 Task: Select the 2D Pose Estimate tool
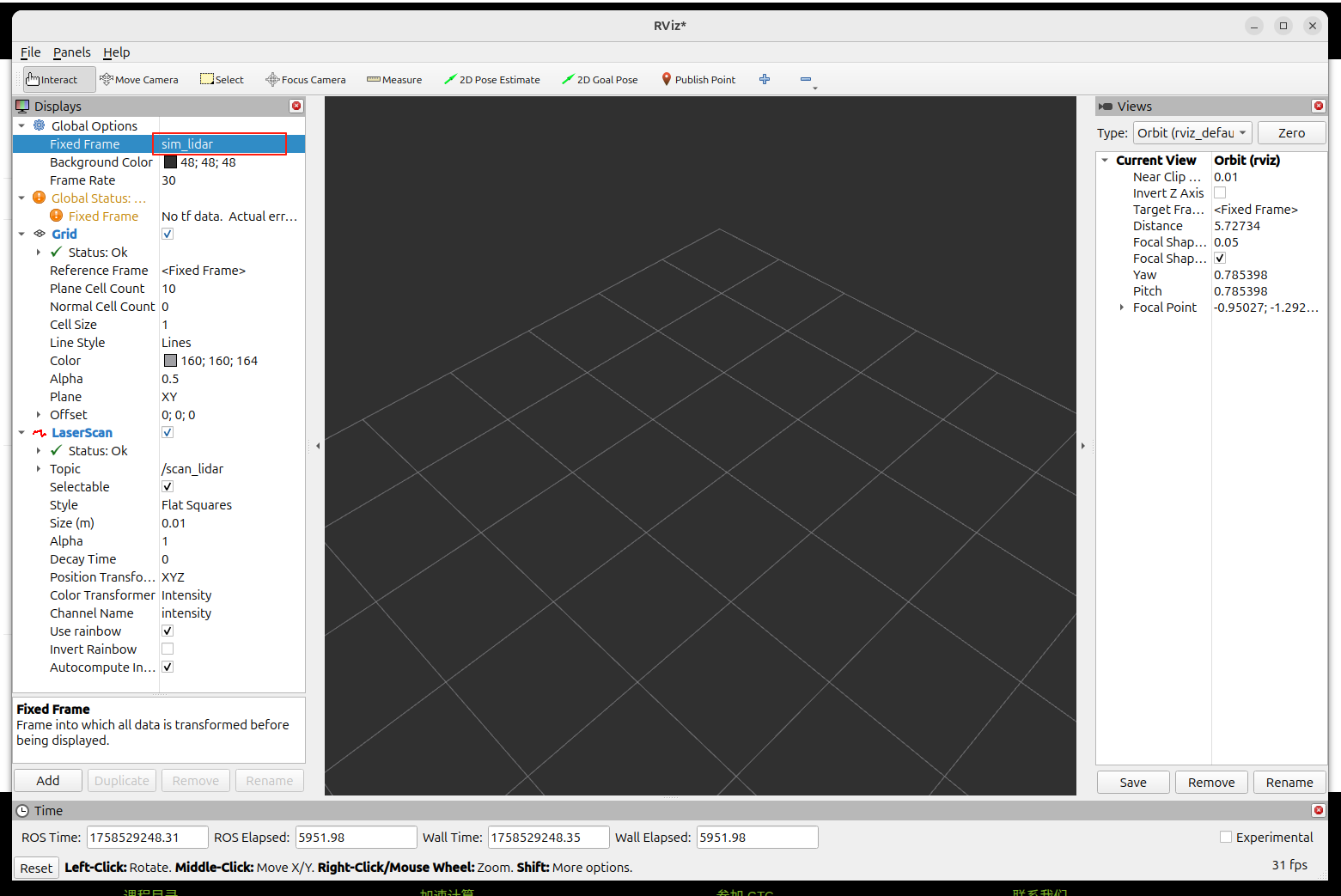coord(492,80)
